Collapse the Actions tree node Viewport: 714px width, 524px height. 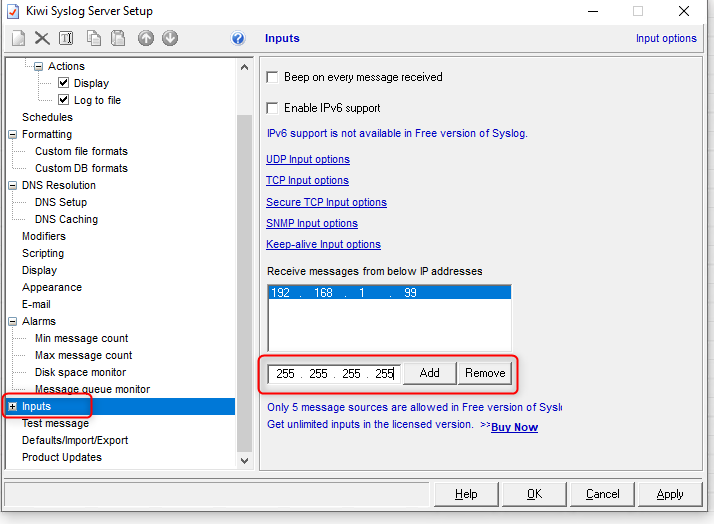click(39, 66)
